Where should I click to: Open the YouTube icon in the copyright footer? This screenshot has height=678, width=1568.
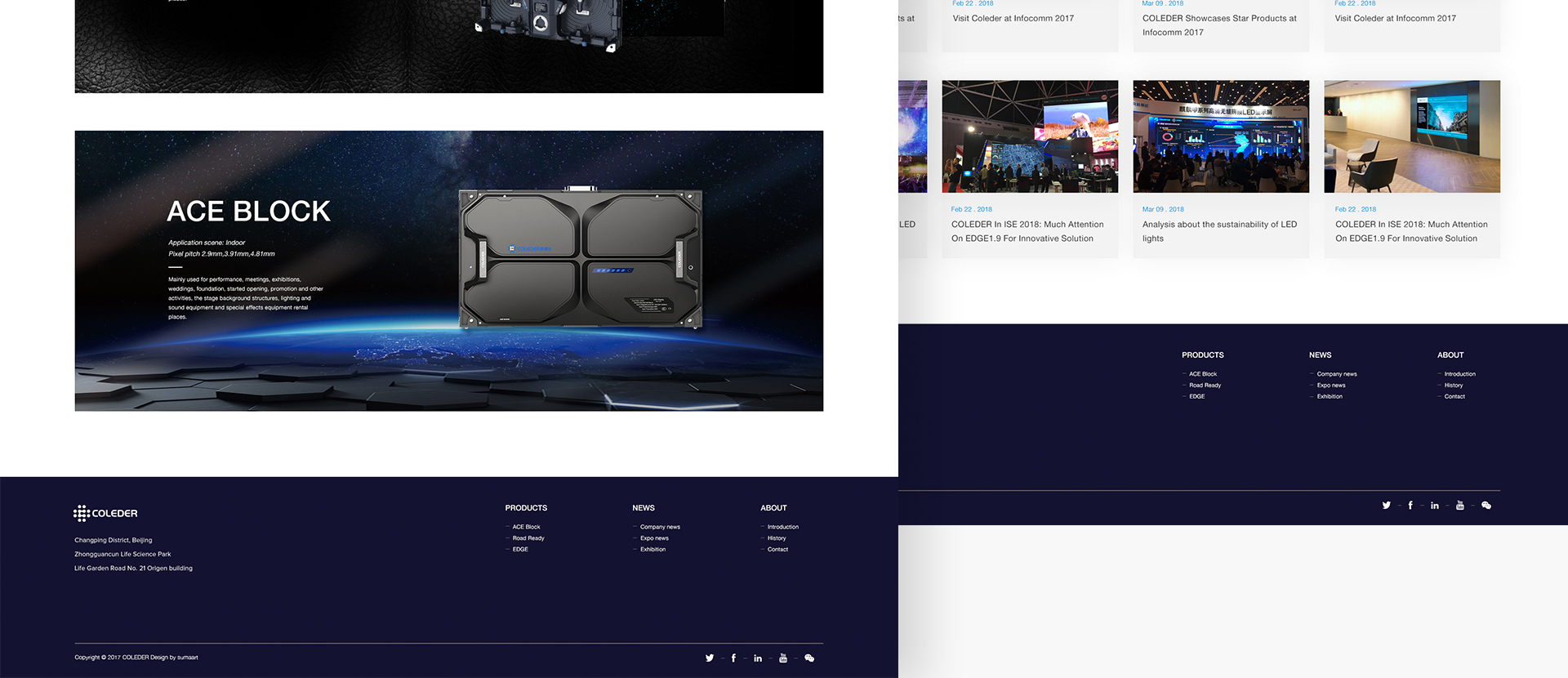pos(783,658)
